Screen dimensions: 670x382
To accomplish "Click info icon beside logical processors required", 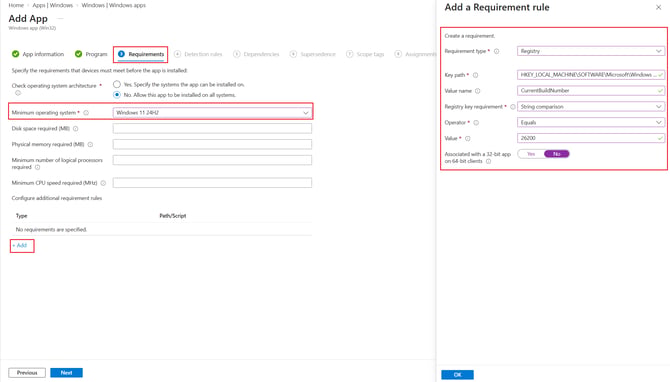I will (x=38, y=167).
